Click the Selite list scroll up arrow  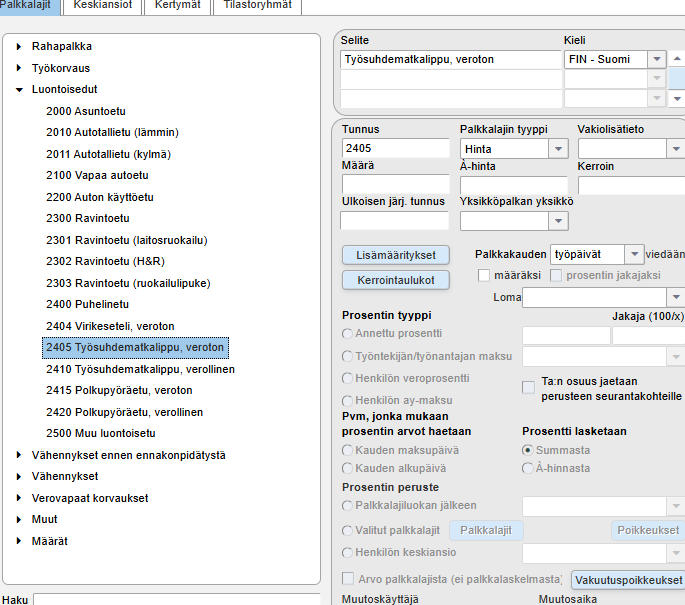click(x=677, y=59)
